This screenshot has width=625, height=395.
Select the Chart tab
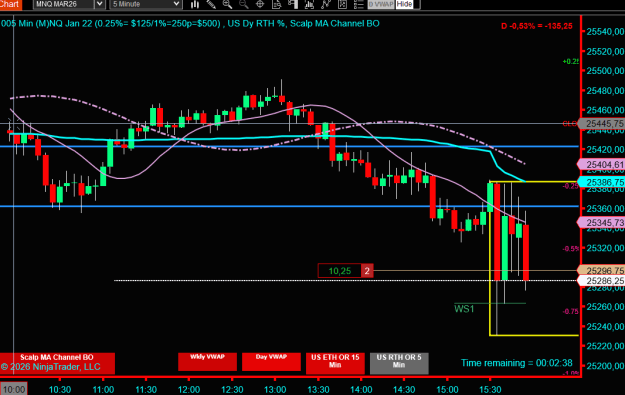click(x=10, y=4)
